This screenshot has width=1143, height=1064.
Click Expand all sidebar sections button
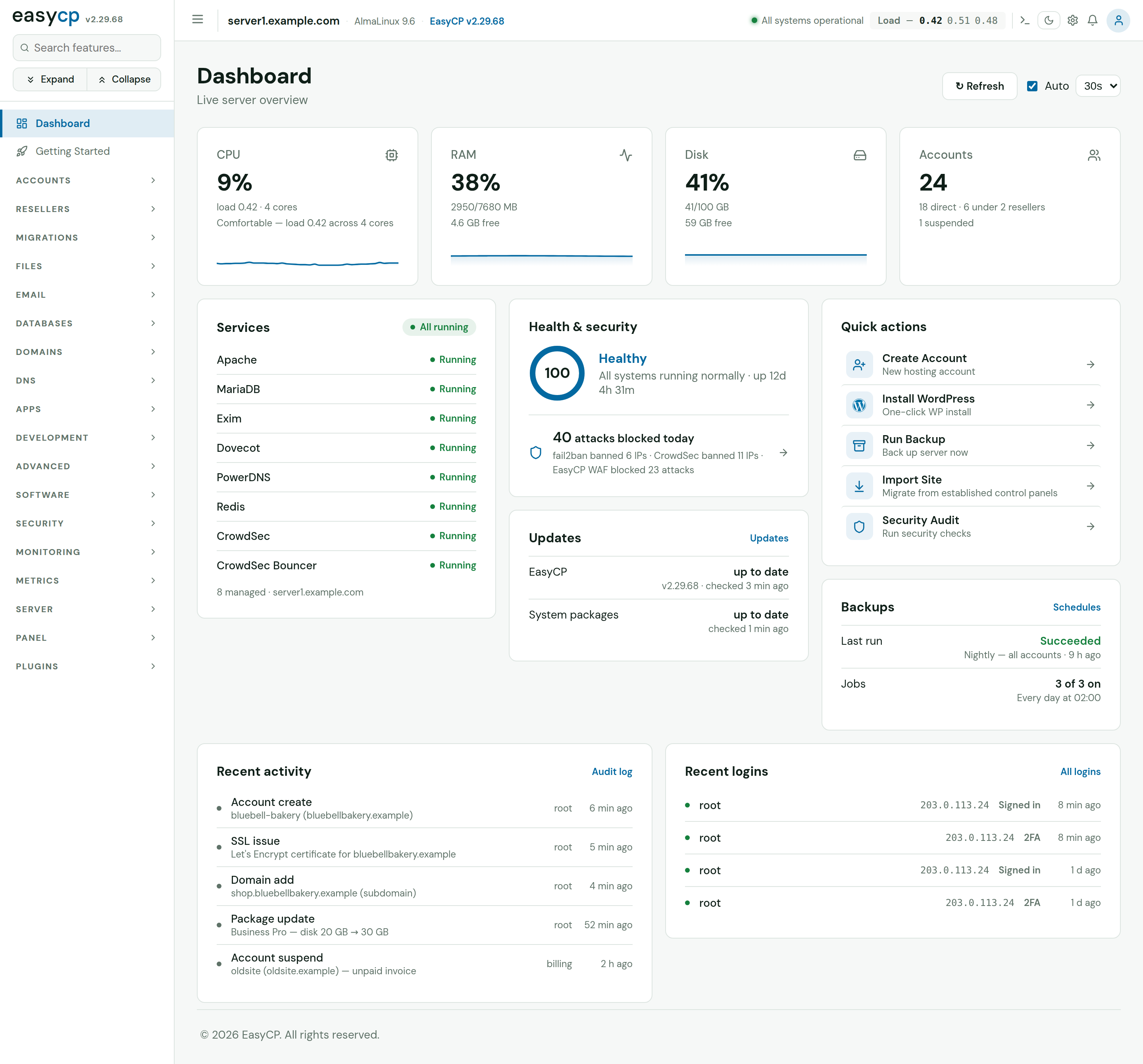[x=50, y=79]
